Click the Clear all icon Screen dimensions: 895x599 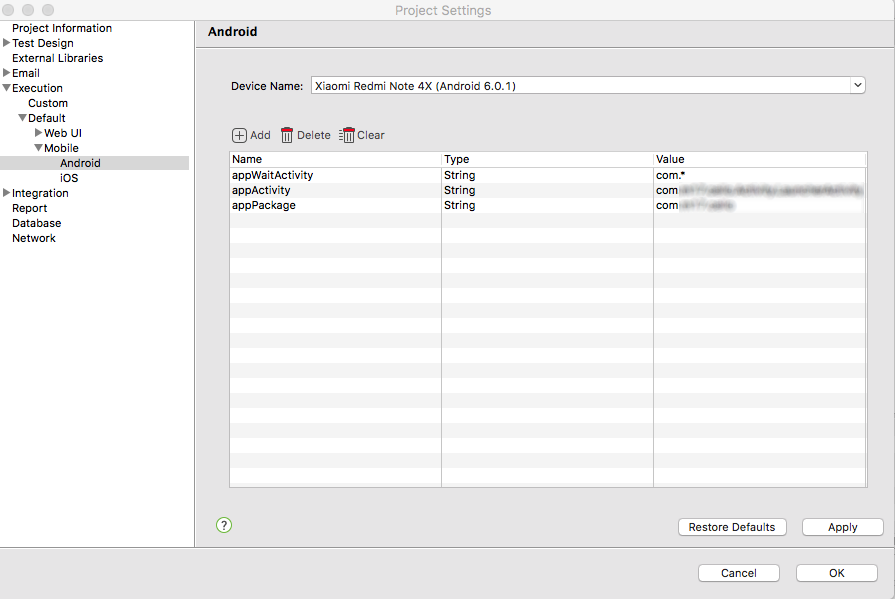(x=346, y=135)
